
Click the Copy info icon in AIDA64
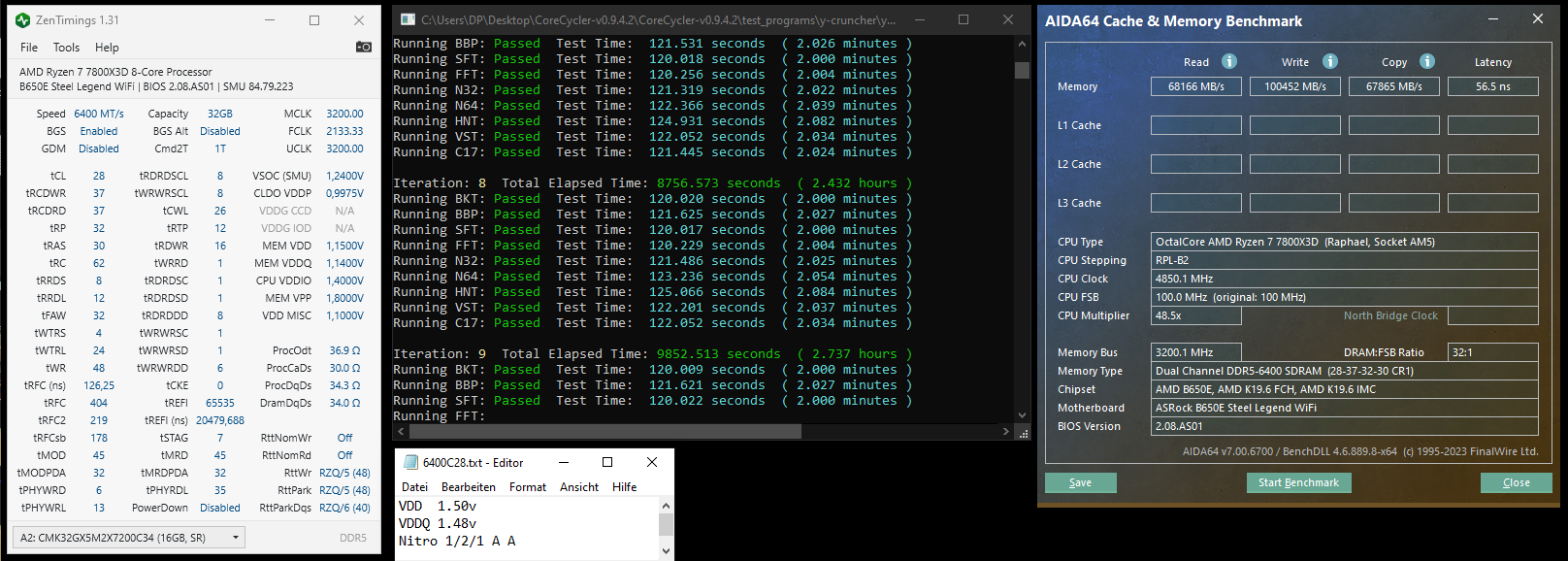click(x=1427, y=61)
